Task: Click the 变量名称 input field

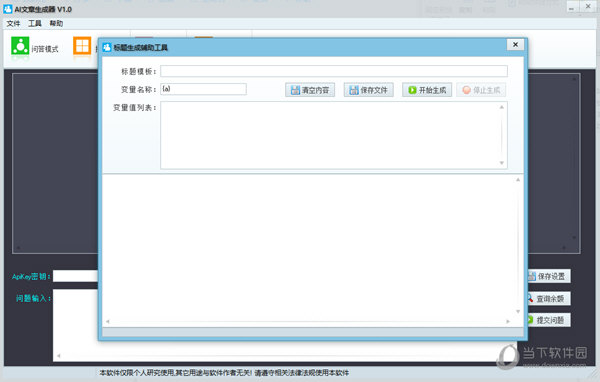Action: (203, 89)
